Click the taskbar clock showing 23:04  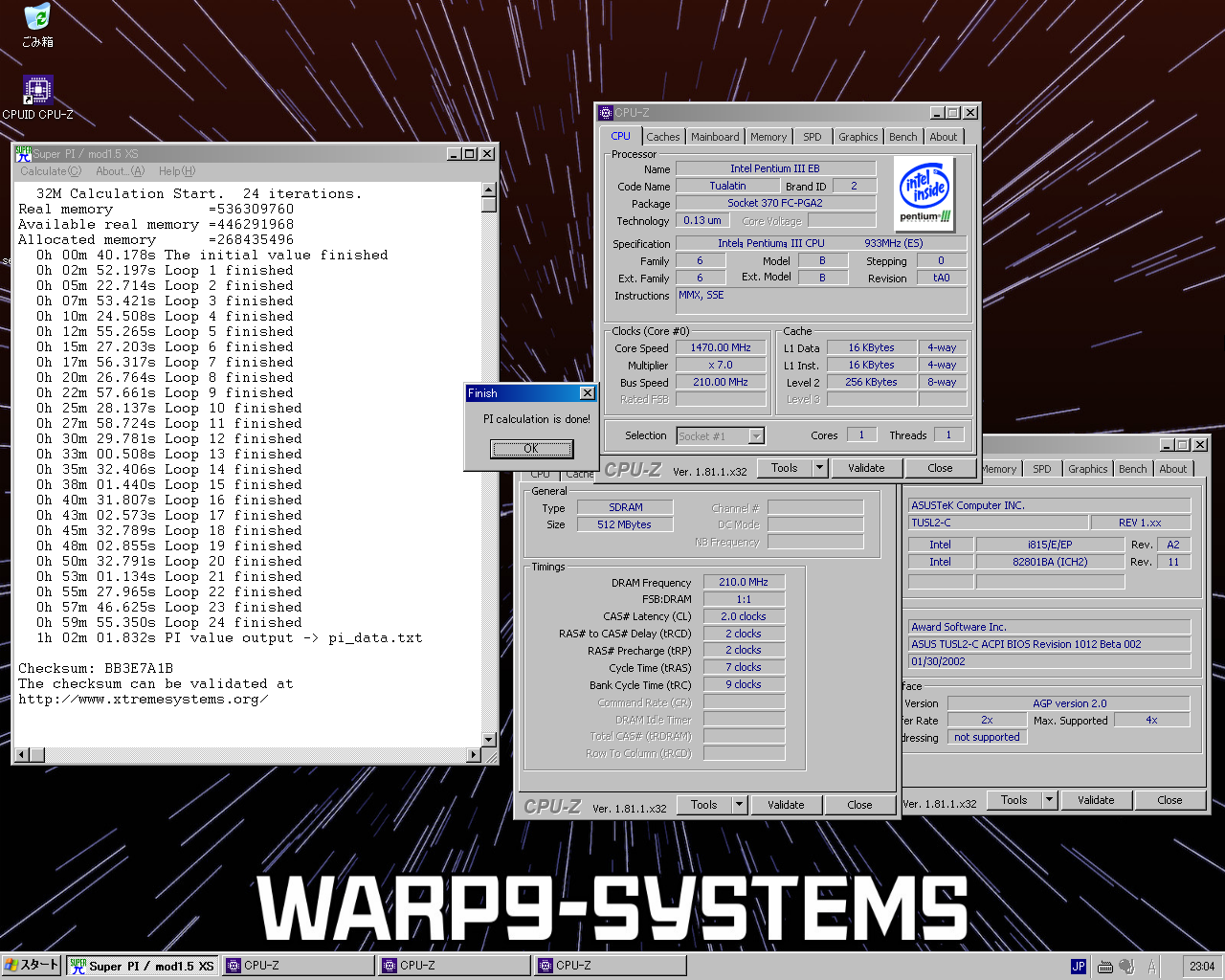click(1202, 967)
